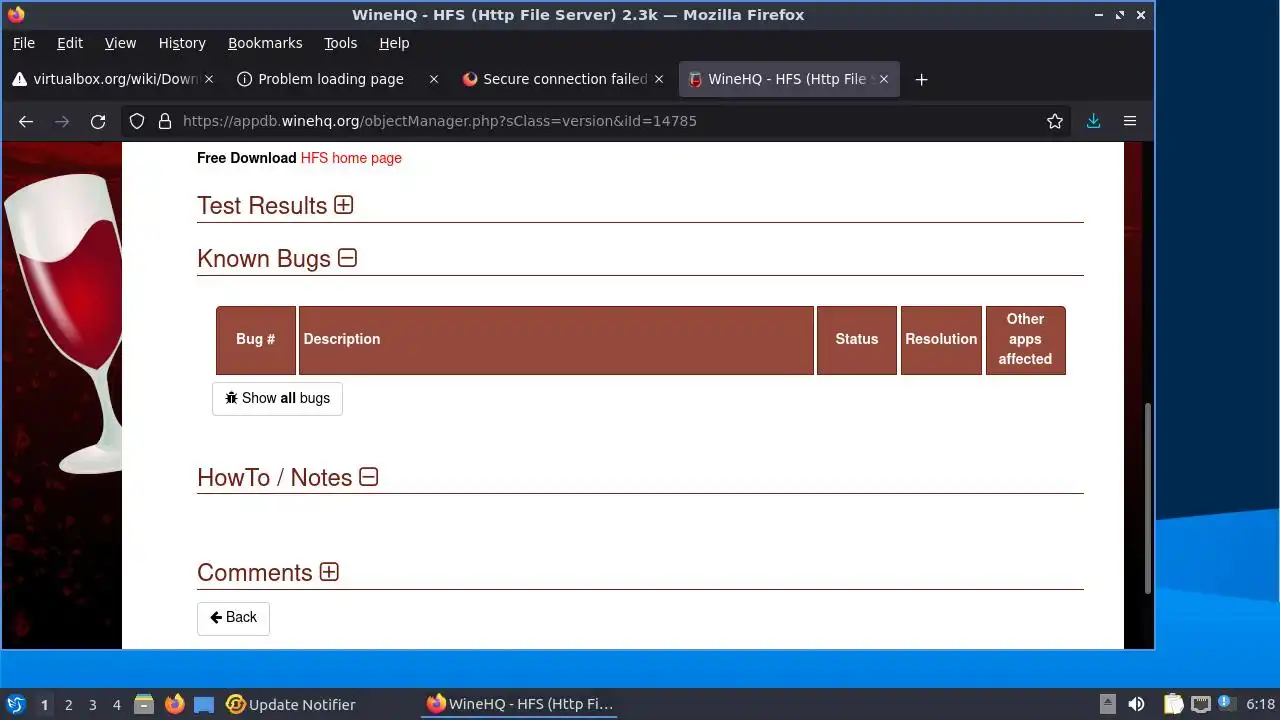Collapse the Known Bugs section
Image resolution: width=1280 pixels, height=720 pixels.
[x=347, y=258]
